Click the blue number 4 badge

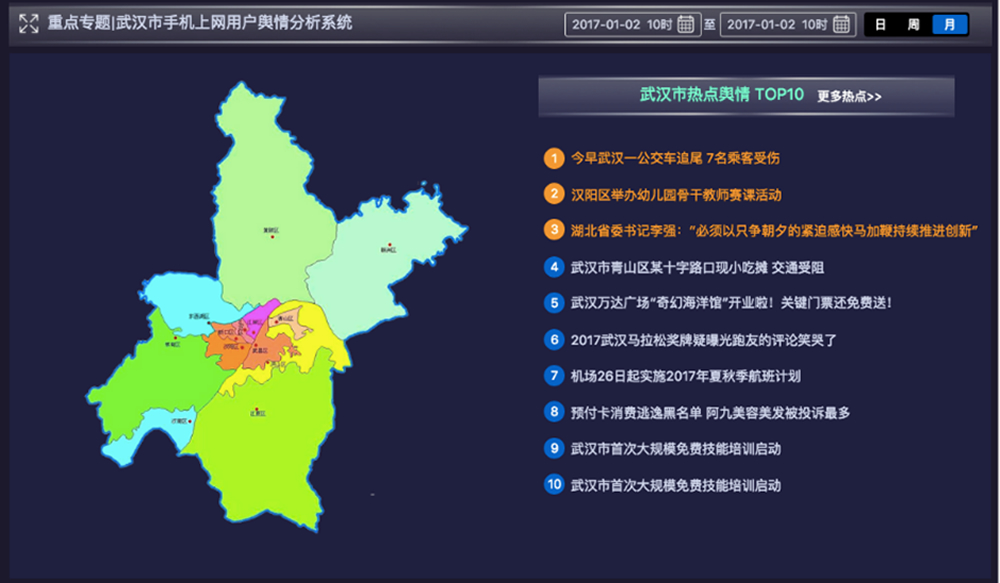(553, 267)
